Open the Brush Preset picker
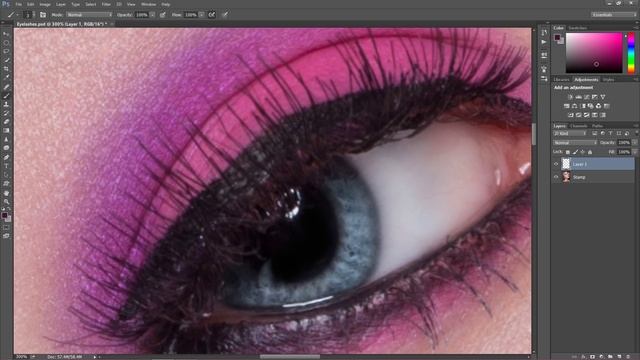This screenshot has height=360, width=640. 28,15
